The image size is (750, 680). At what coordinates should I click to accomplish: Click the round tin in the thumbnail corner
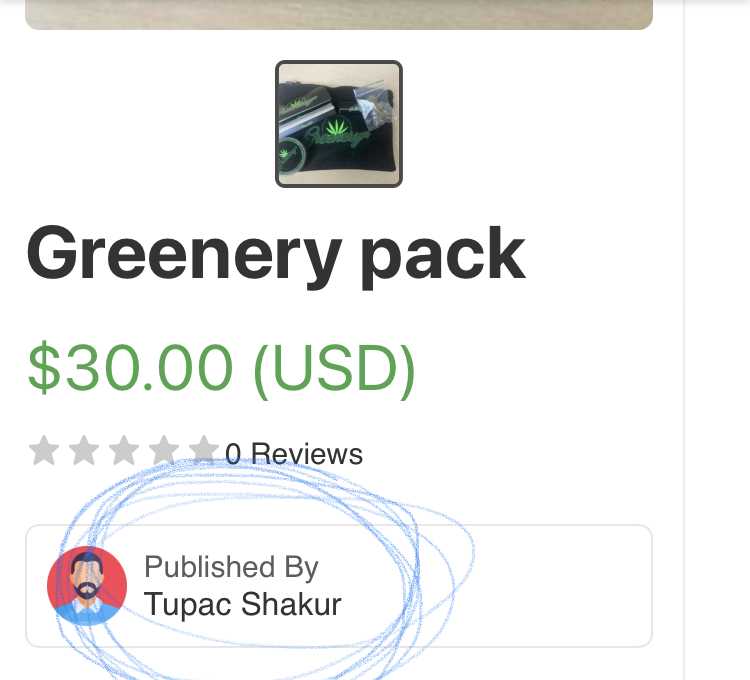(x=291, y=154)
